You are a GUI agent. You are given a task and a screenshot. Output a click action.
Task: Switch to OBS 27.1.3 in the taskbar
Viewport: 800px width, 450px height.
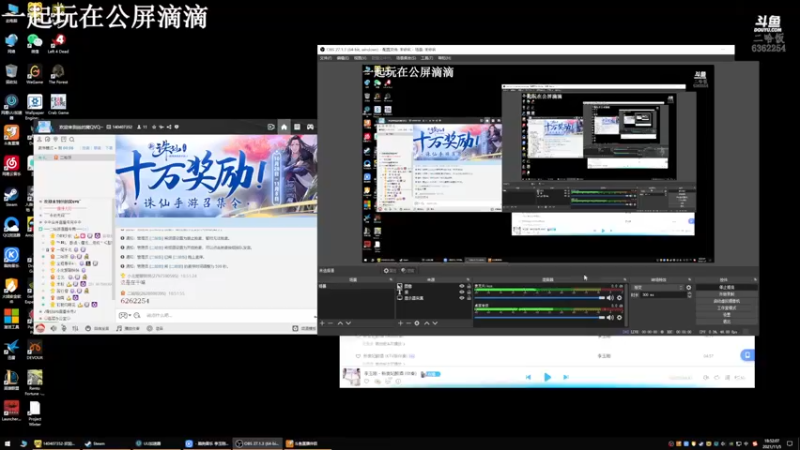tap(258, 443)
